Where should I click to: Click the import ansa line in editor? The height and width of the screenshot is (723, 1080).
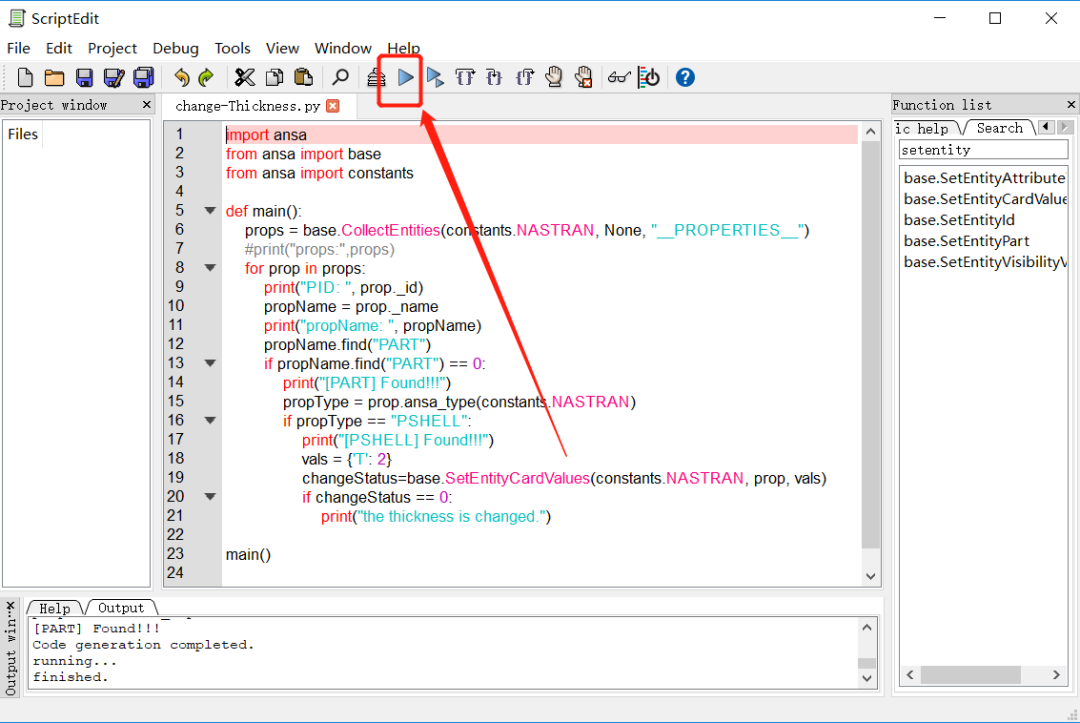(x=541, y=135)
